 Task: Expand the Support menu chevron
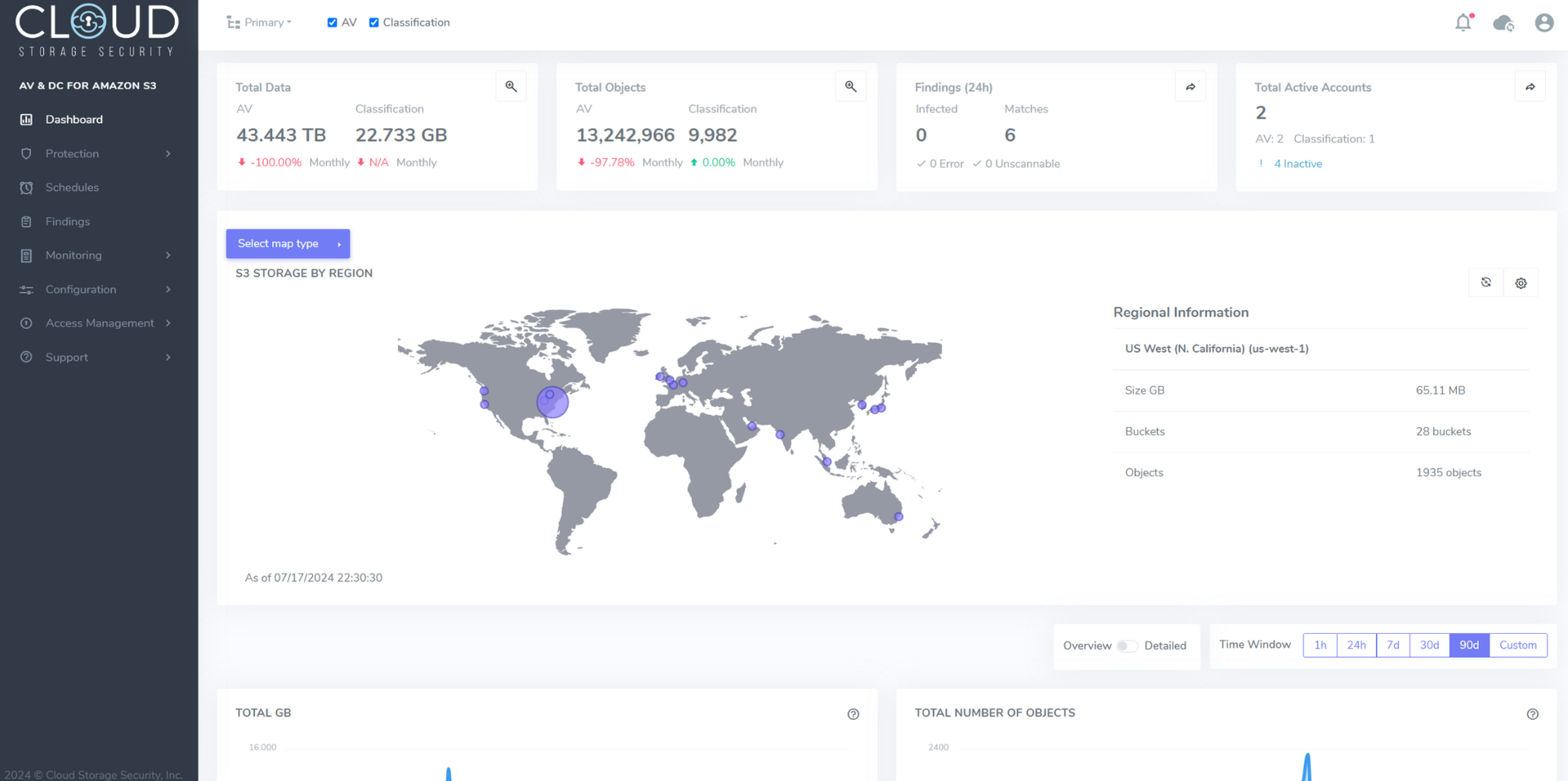coord(168,357)
